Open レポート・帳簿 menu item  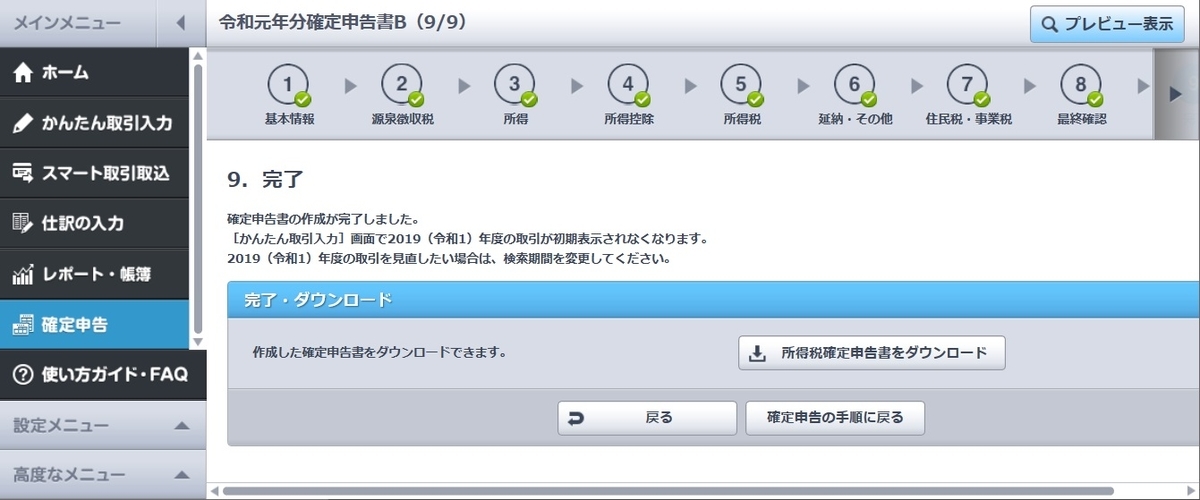click(95, 273)
